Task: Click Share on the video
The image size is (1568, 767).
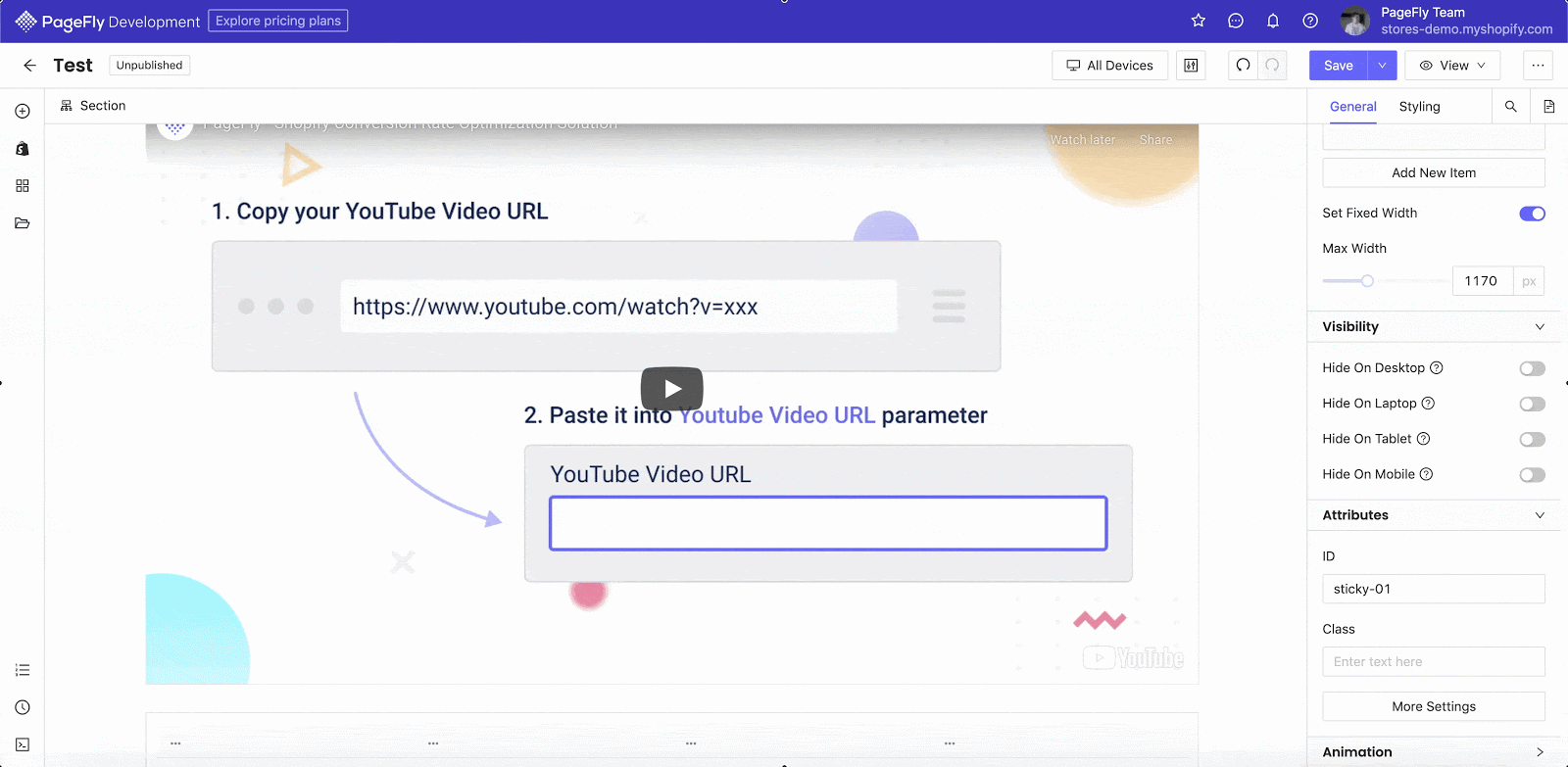Action: click(x=1155, y=140)
